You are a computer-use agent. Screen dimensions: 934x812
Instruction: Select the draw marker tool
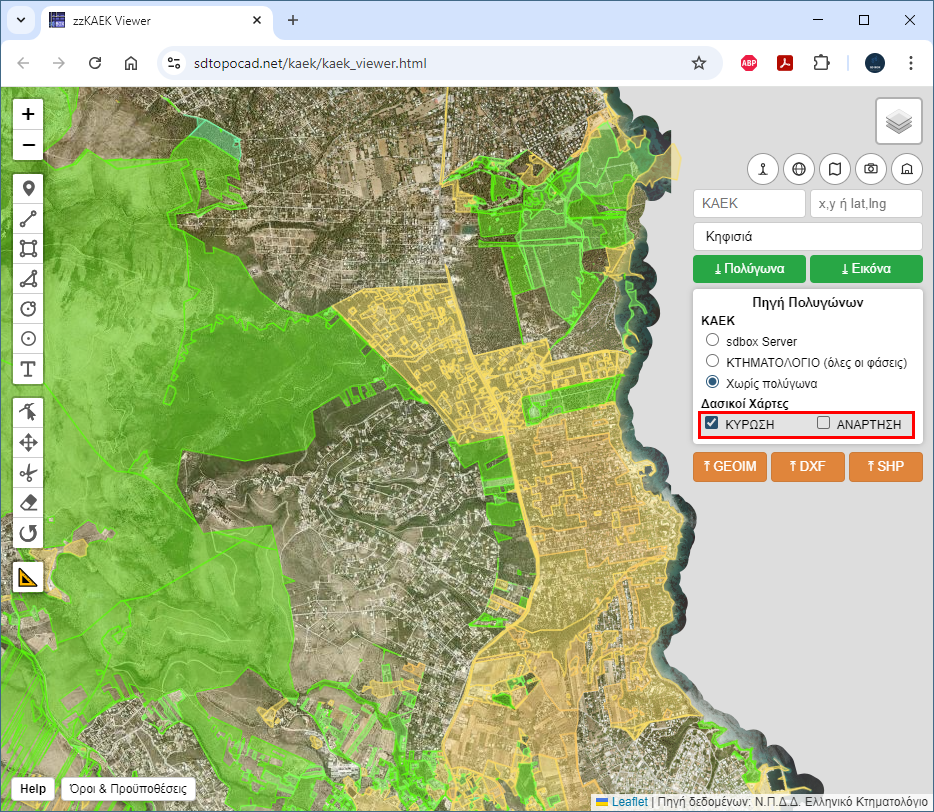(x=28, y=189)
